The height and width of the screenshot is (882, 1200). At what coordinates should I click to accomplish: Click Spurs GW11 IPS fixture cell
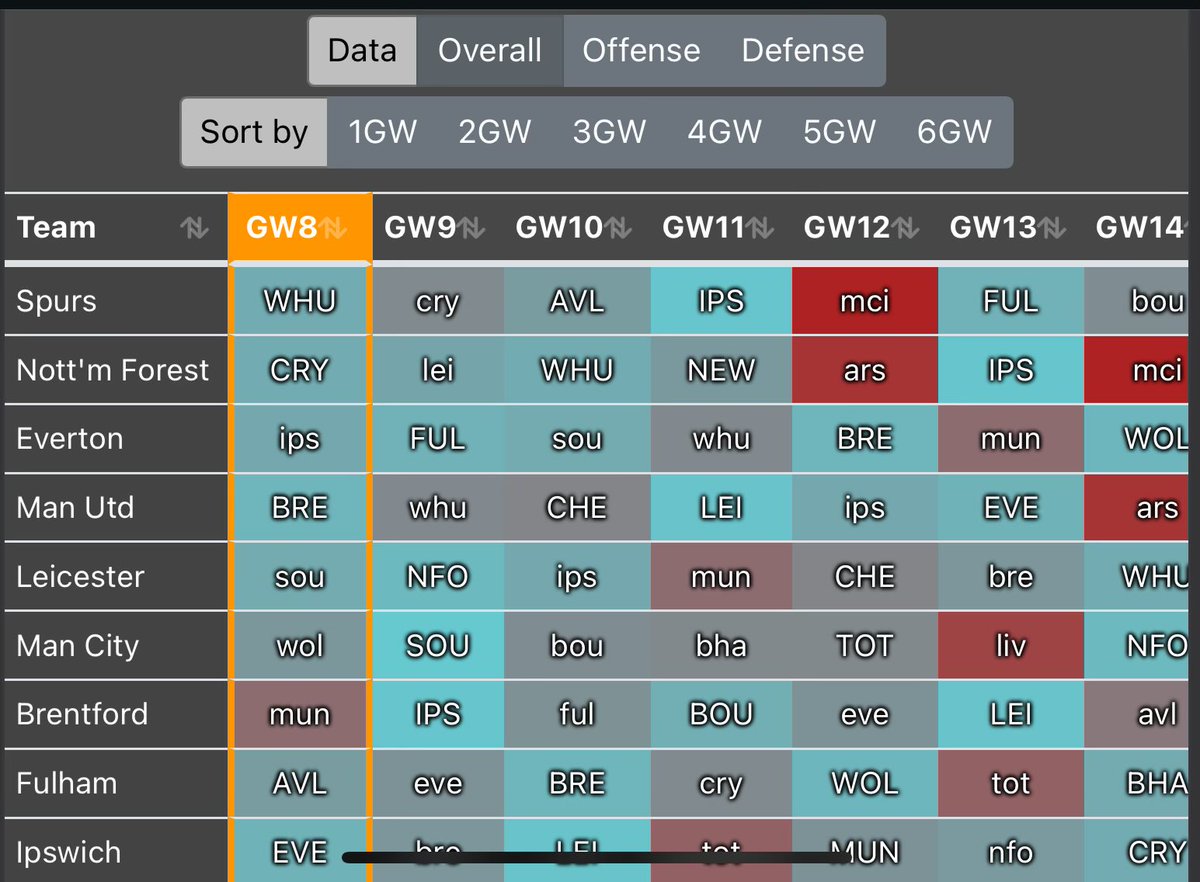coord(721,301)
